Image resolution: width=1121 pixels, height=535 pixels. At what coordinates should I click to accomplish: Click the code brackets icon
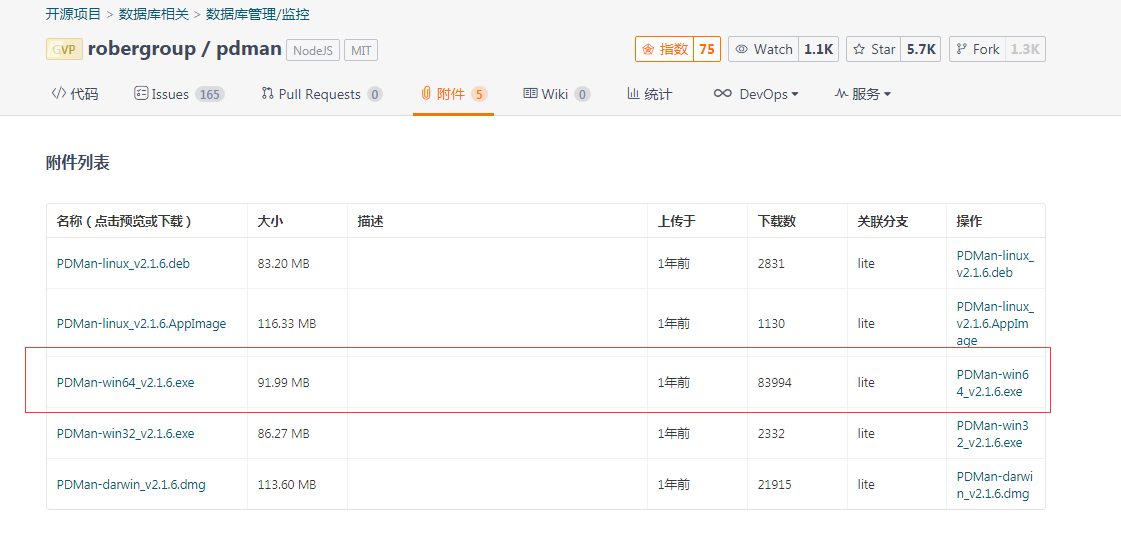(59, 93)
